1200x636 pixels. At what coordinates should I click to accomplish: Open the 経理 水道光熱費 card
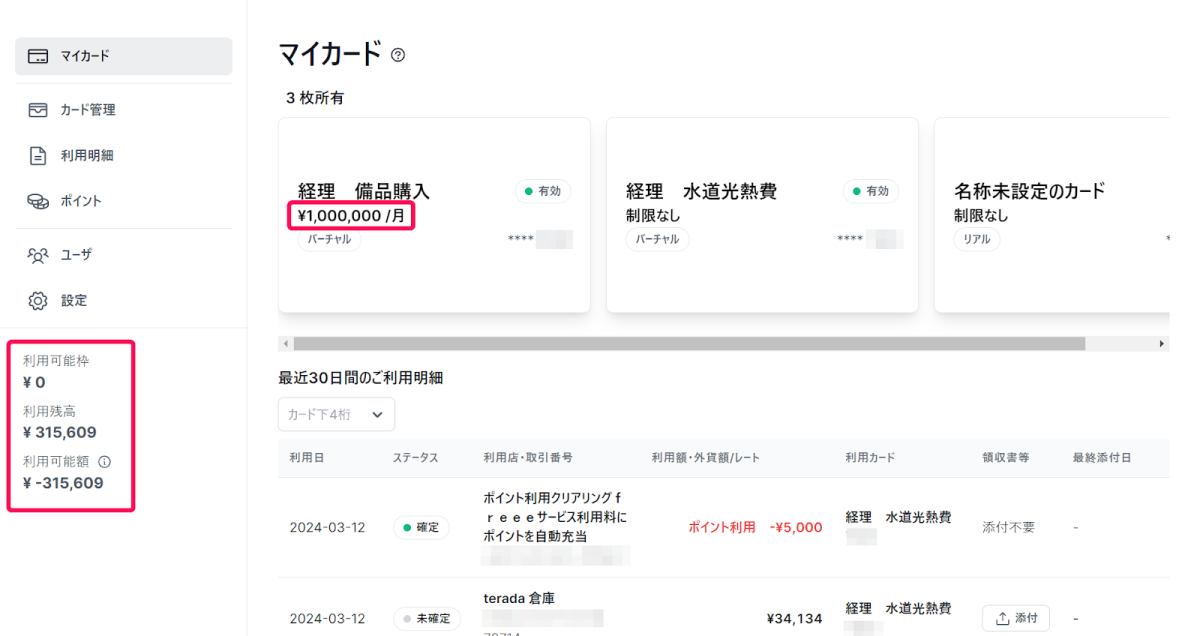click(x=762, y=215)
